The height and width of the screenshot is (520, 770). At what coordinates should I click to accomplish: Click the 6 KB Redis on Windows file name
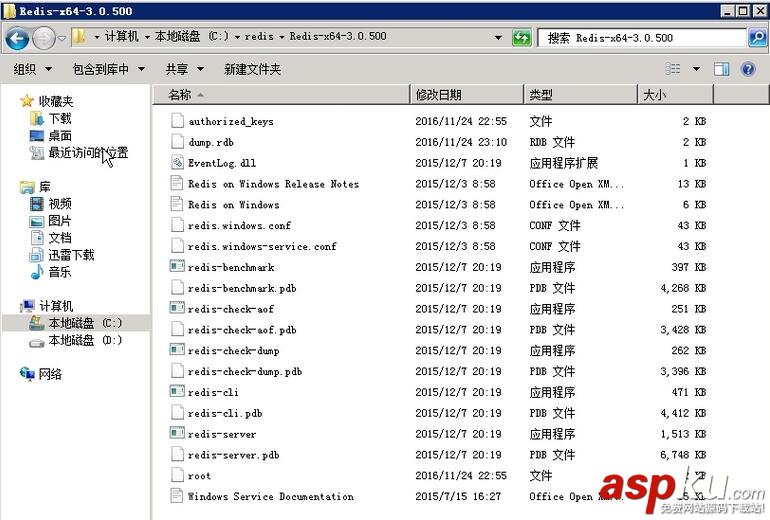[x=234, y=205]
